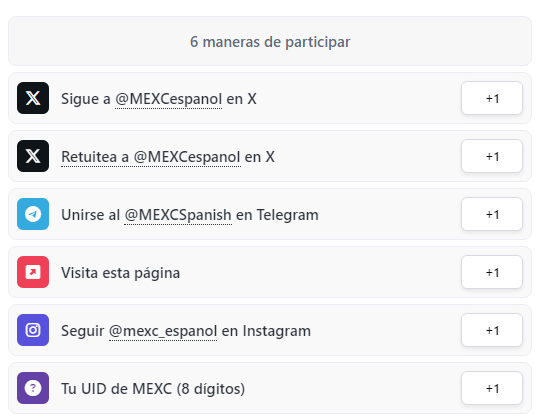
Task: Claim +1 for following on Instagram
Action: 492,330
